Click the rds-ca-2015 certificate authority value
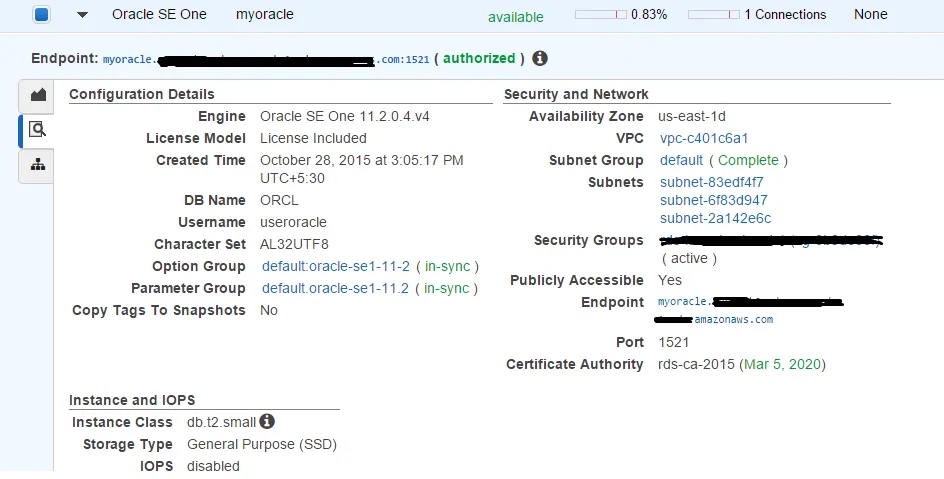The width and height of the screenshot is (944, 479). point(697,364)
